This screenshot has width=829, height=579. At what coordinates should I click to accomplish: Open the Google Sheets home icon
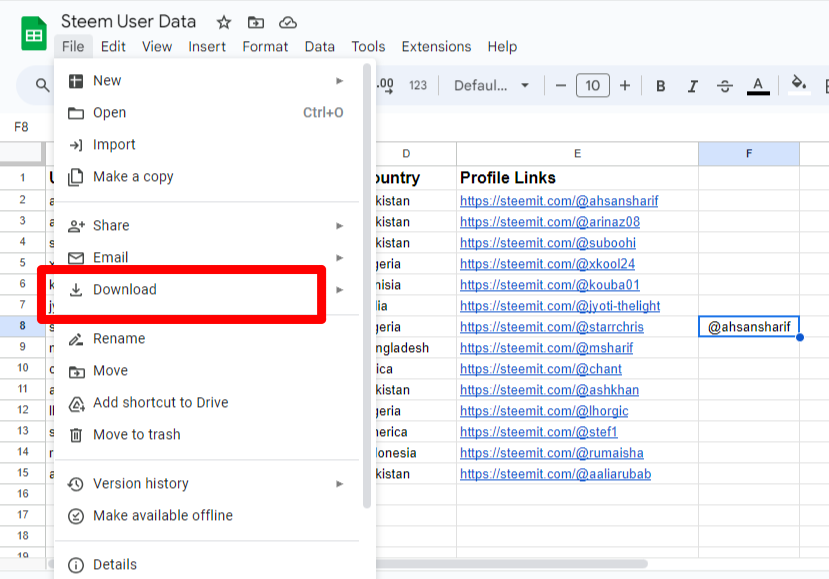(x=34, y=34)
